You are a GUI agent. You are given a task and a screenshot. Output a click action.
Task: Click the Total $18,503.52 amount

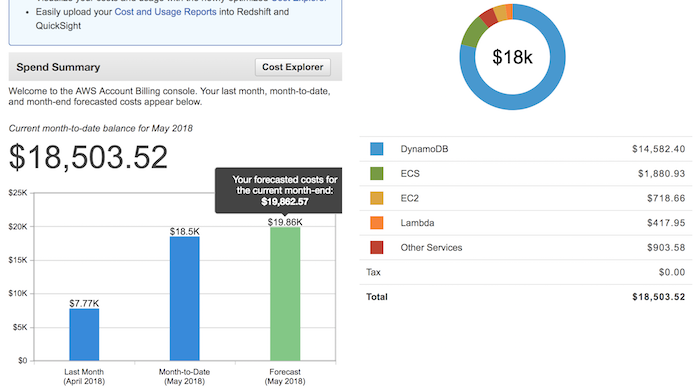tap(658, 297)
